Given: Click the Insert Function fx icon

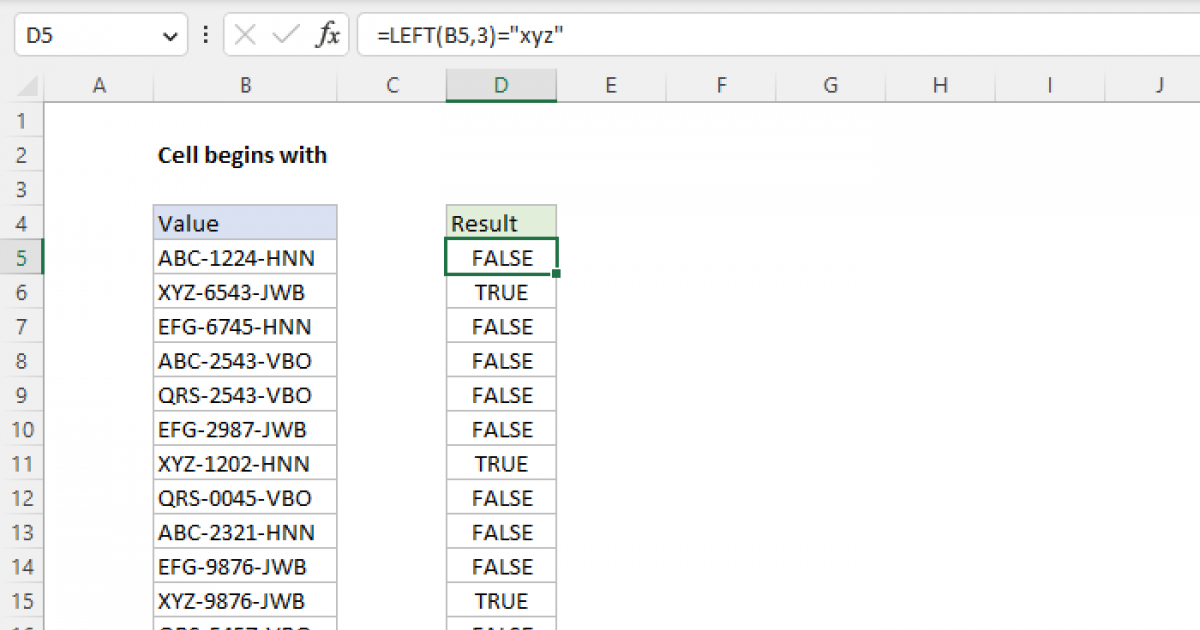Looking at the screenshot, I should (x=327, y=36).
